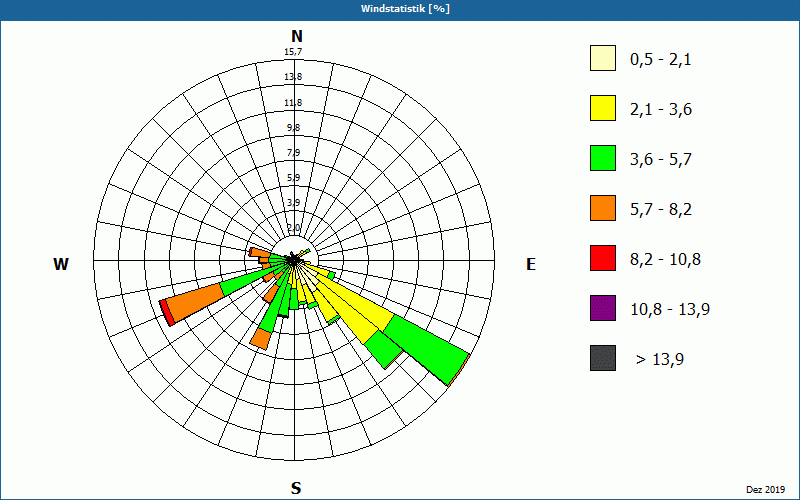The image size is (800, 500).
Task: Click the '7,9' radial axis label
Action: click(x=293, y=153)
